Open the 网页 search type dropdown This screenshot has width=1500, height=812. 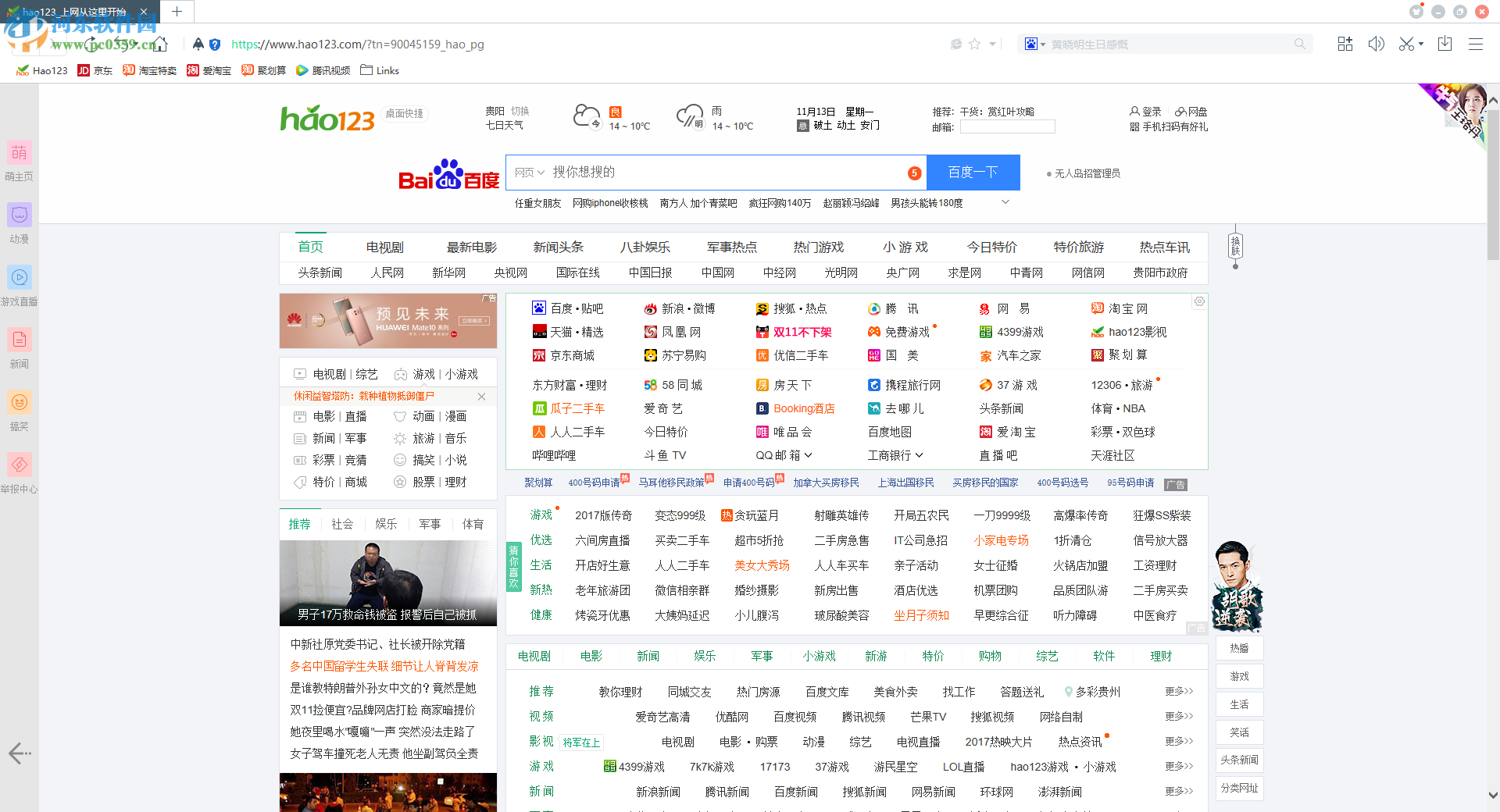(530, 173)
